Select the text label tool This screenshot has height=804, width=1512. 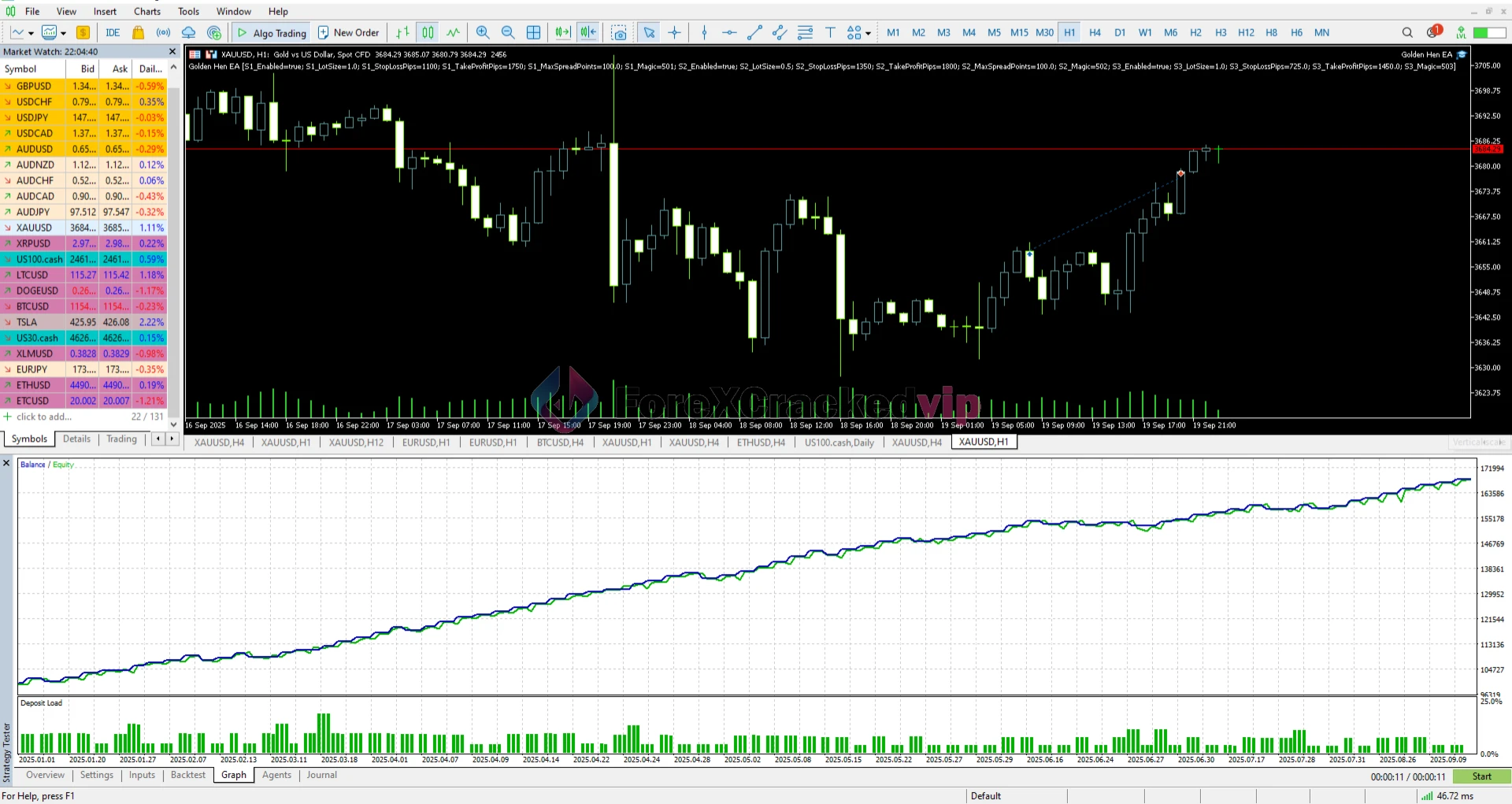[x=830, y=32]
